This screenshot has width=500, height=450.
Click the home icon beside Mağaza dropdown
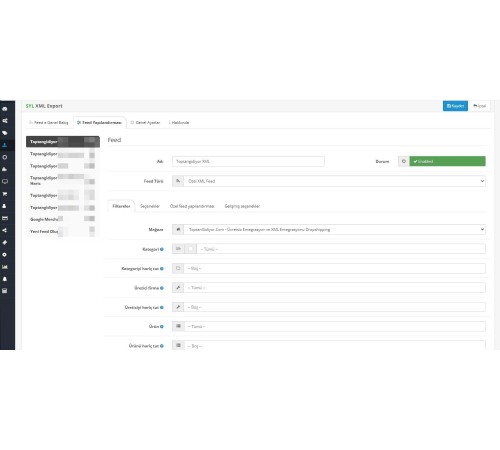click(178, 229)
